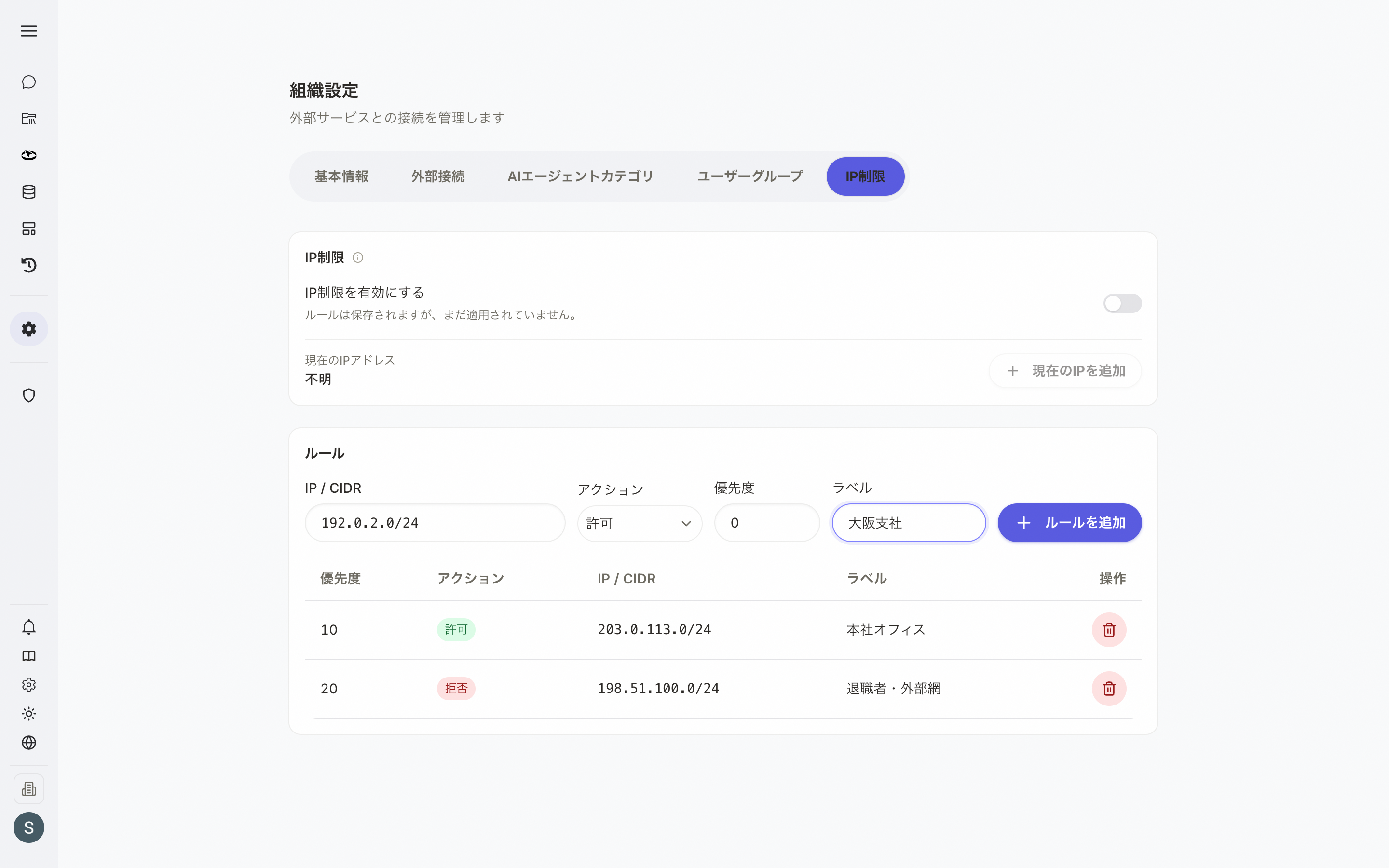Enable the IP制限を有効にする switch
Viewport: 1389px width, 868px height.
tap(1122, 303)
